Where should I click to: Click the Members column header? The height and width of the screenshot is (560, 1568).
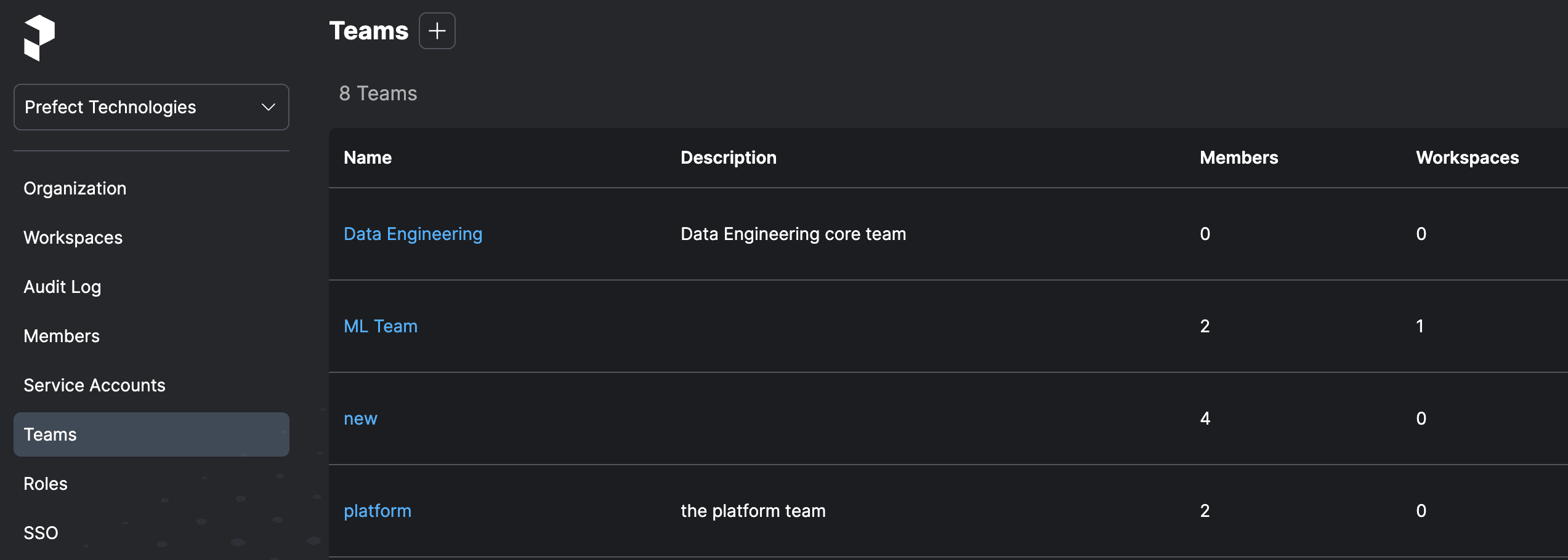pos(1239,158)
